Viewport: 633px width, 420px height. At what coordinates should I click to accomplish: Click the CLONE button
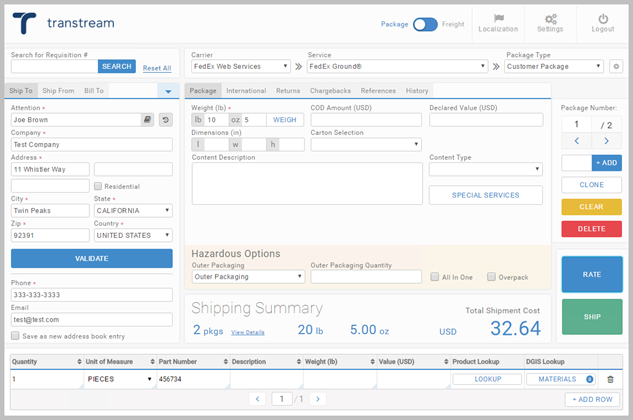pyautogui.click(x=591, y=185)
